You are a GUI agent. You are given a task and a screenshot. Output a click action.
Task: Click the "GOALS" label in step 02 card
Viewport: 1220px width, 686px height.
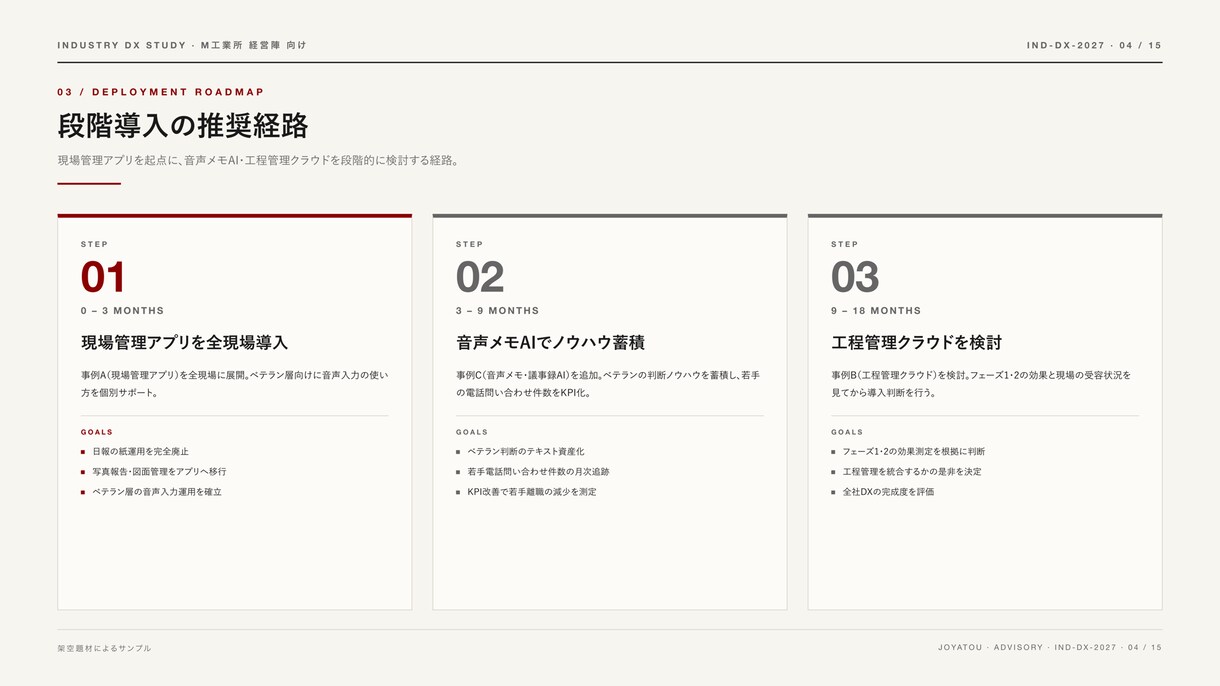pyautogui.click(x=472, y=432)
